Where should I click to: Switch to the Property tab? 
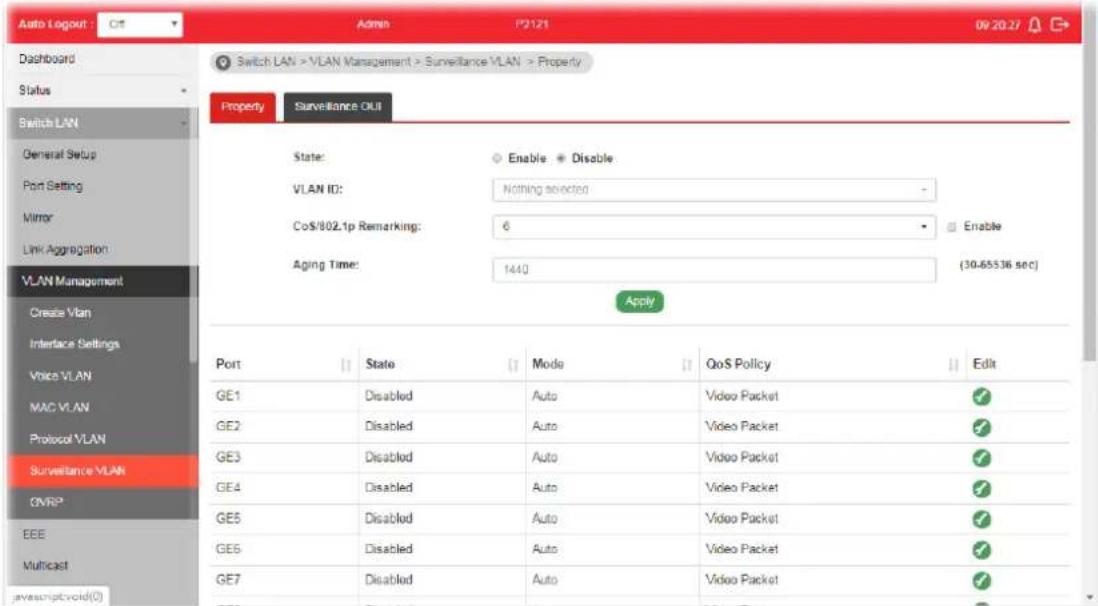[242, 107]
